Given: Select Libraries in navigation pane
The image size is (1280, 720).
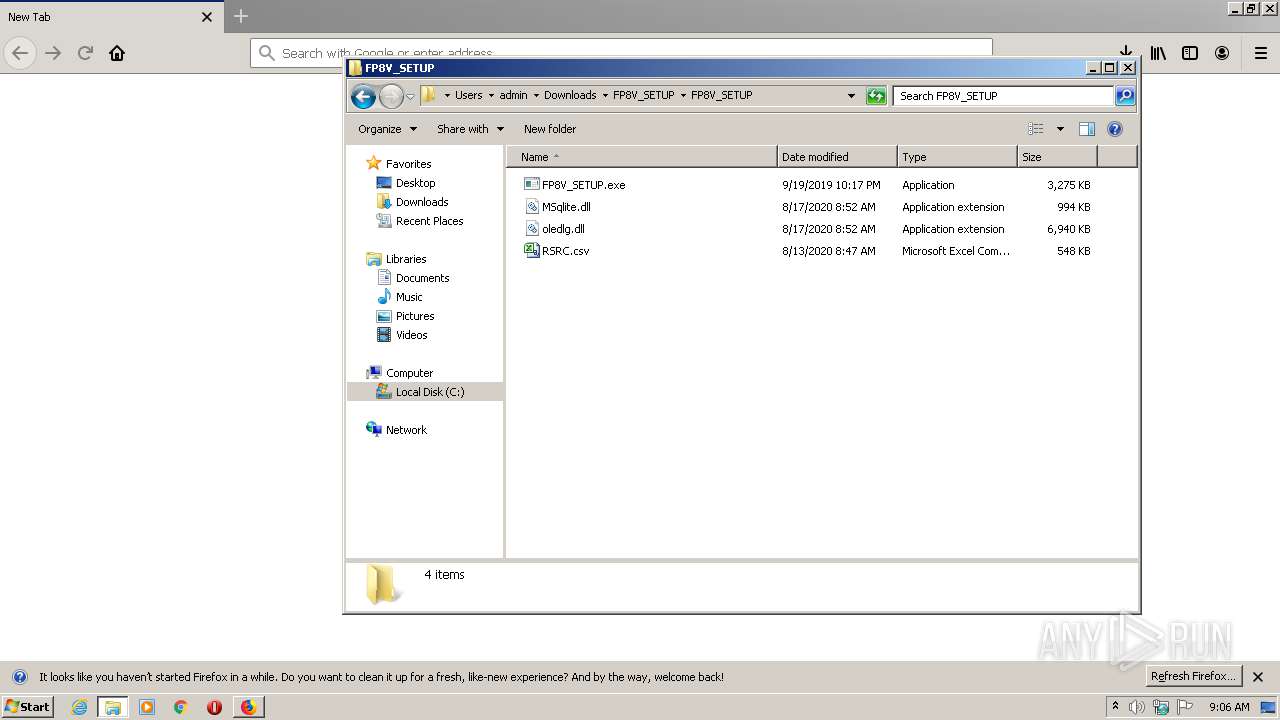Looking at the screenshot, I should (406, 259).
